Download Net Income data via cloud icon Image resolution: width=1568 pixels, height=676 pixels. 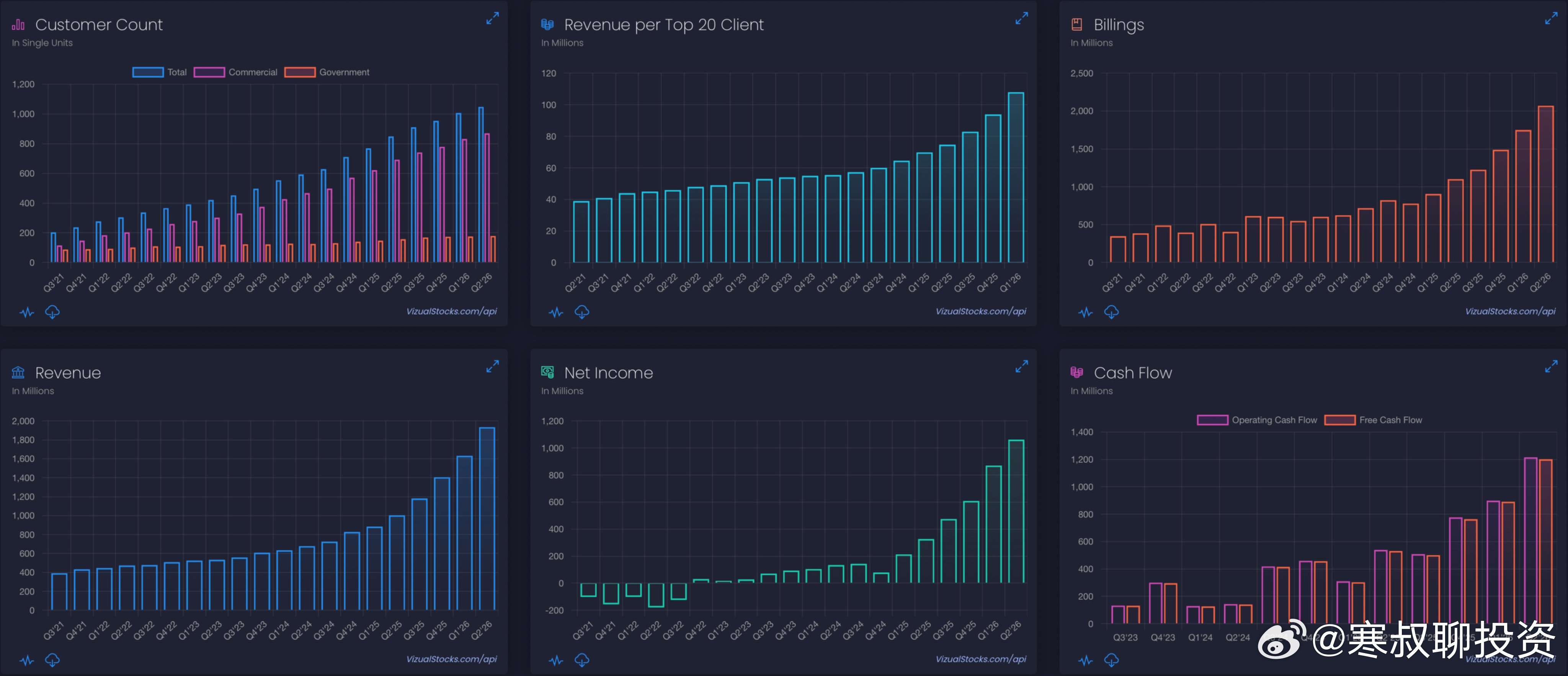[582, 660]
